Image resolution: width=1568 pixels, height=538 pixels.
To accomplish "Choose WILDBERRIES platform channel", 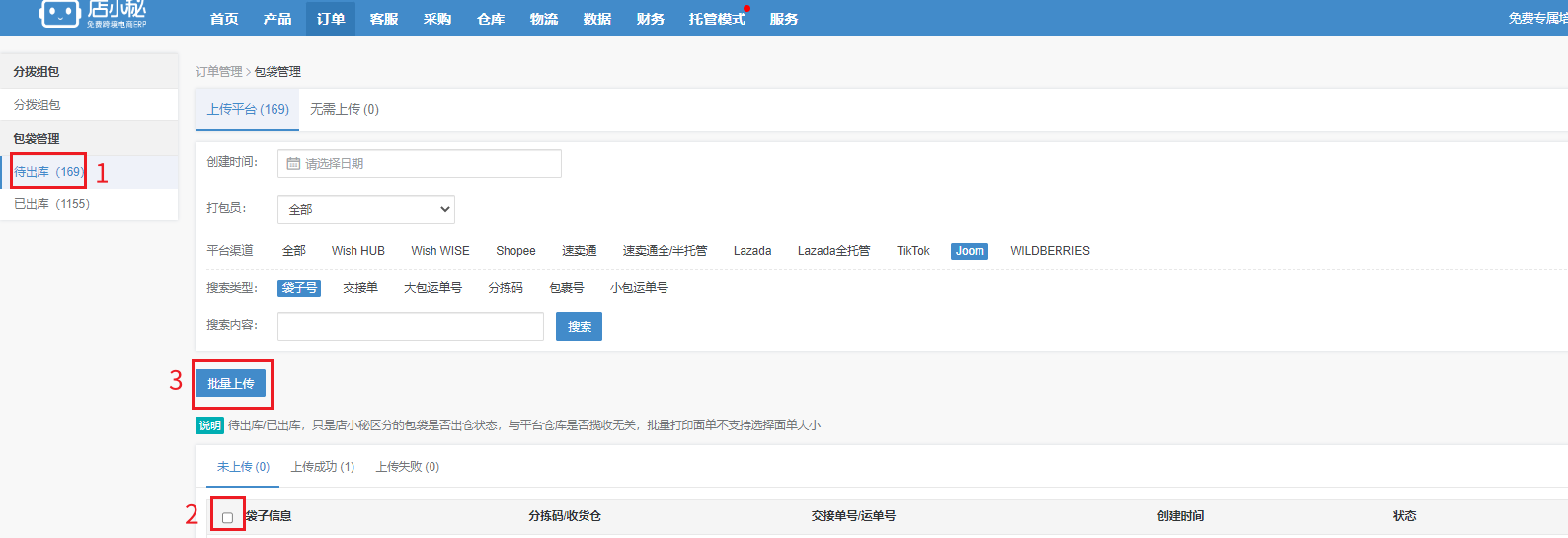I will click(1050, 251).
